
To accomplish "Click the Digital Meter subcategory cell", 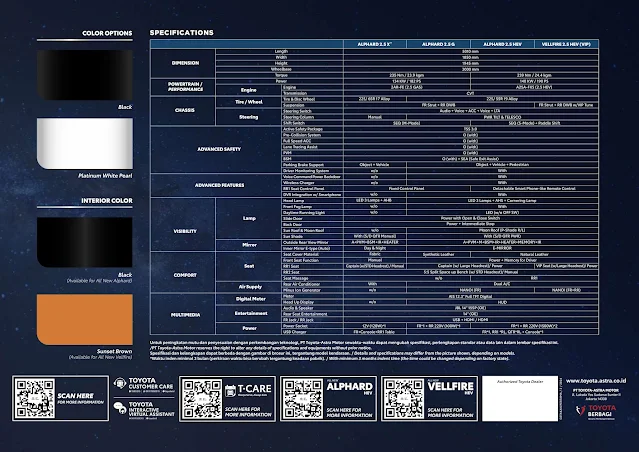I will click(x=249, y=299).
